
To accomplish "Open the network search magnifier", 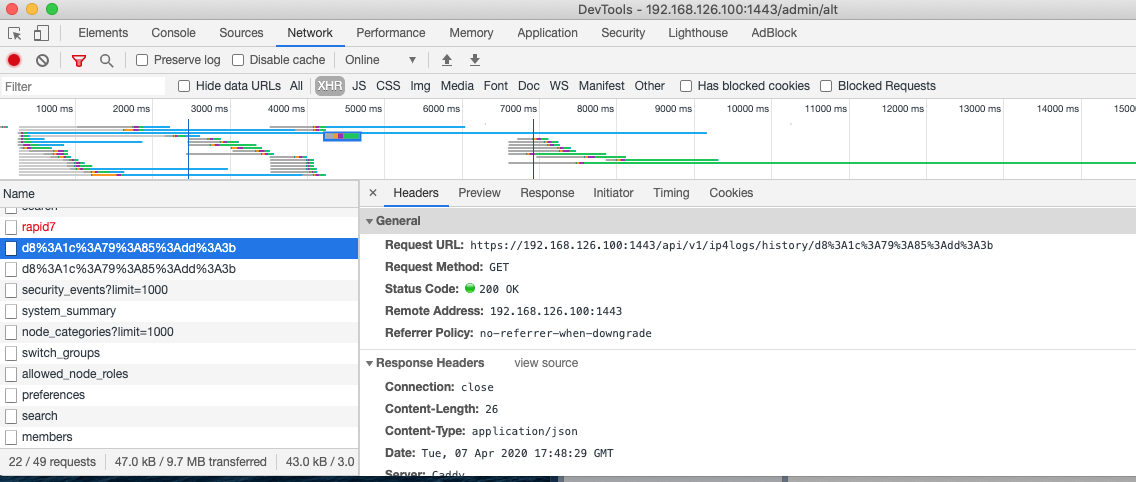I will 106,60.
